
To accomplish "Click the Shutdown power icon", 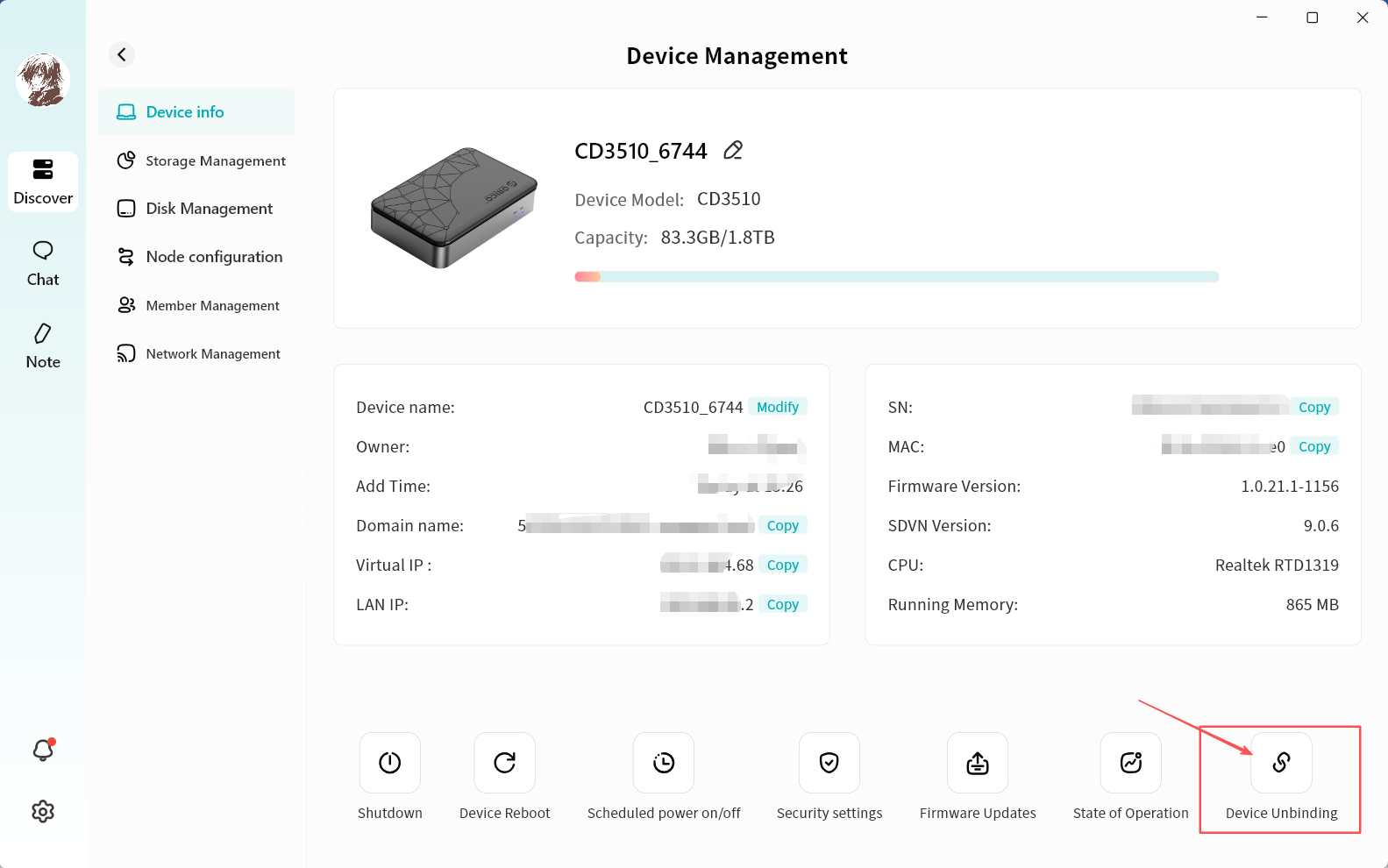I will click(x=390, y=763).
